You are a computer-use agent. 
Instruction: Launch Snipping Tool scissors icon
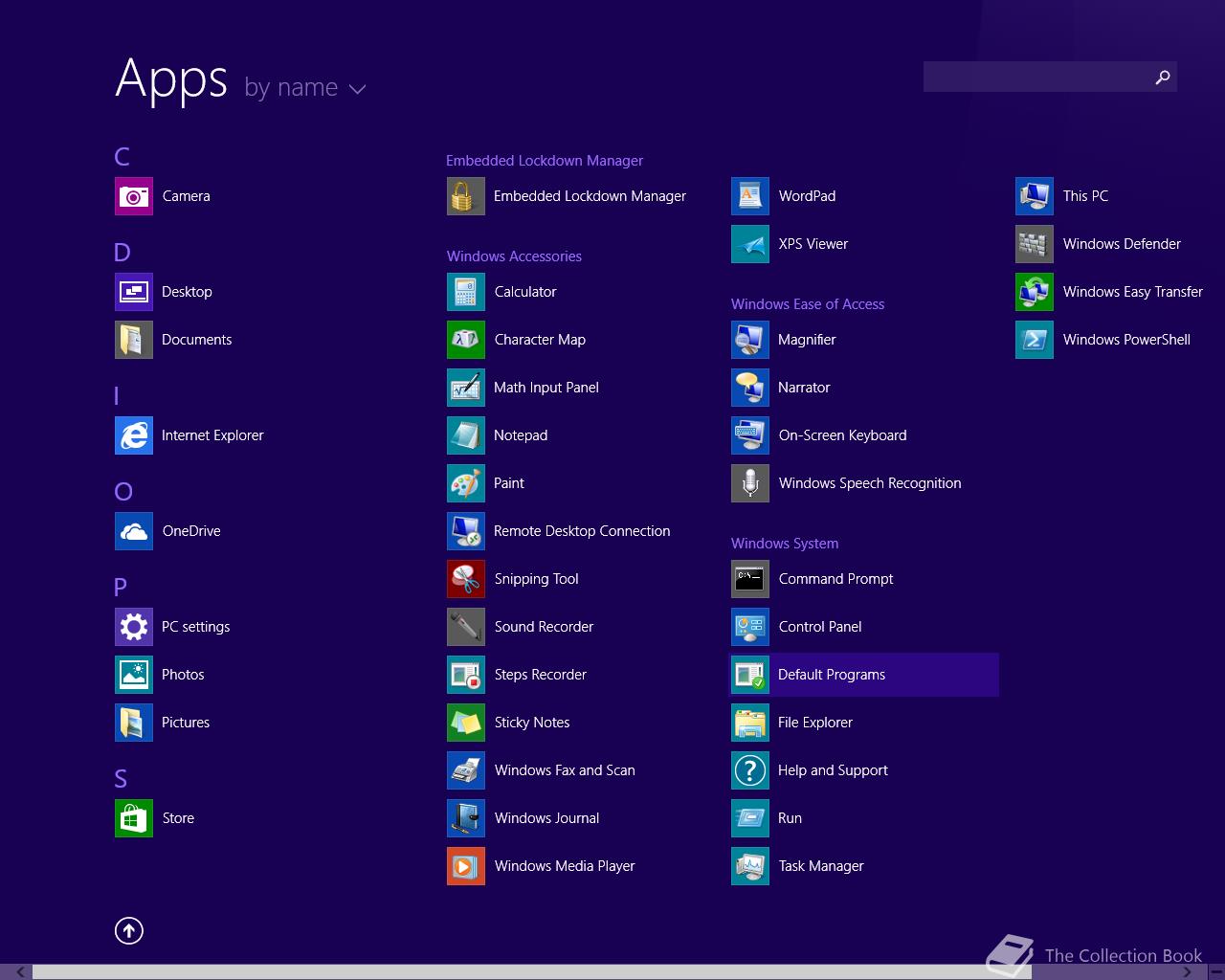466,579
